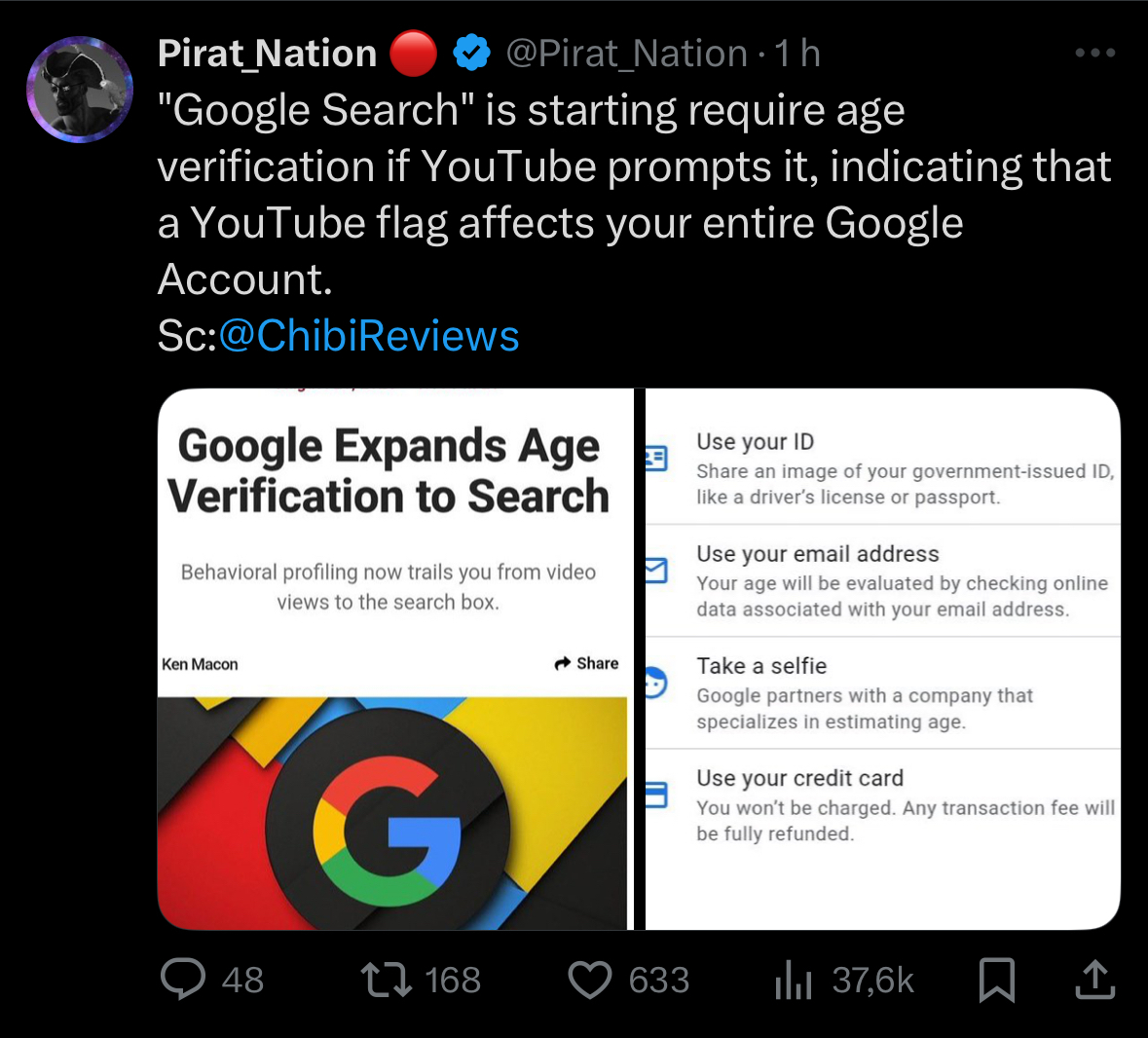Open the tweet via the '1 h' timestamp

point(793,53)
